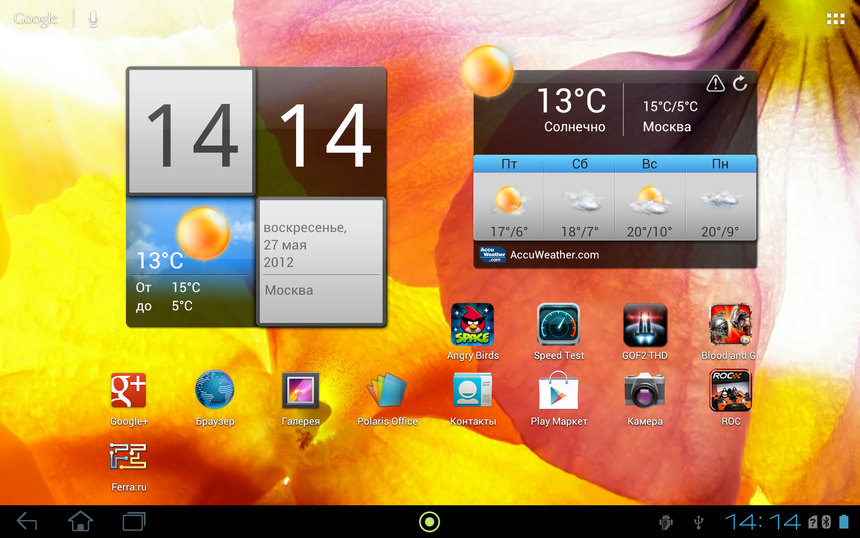
Task: Tap the clock widget minutes tile
Action: (322, 131)
